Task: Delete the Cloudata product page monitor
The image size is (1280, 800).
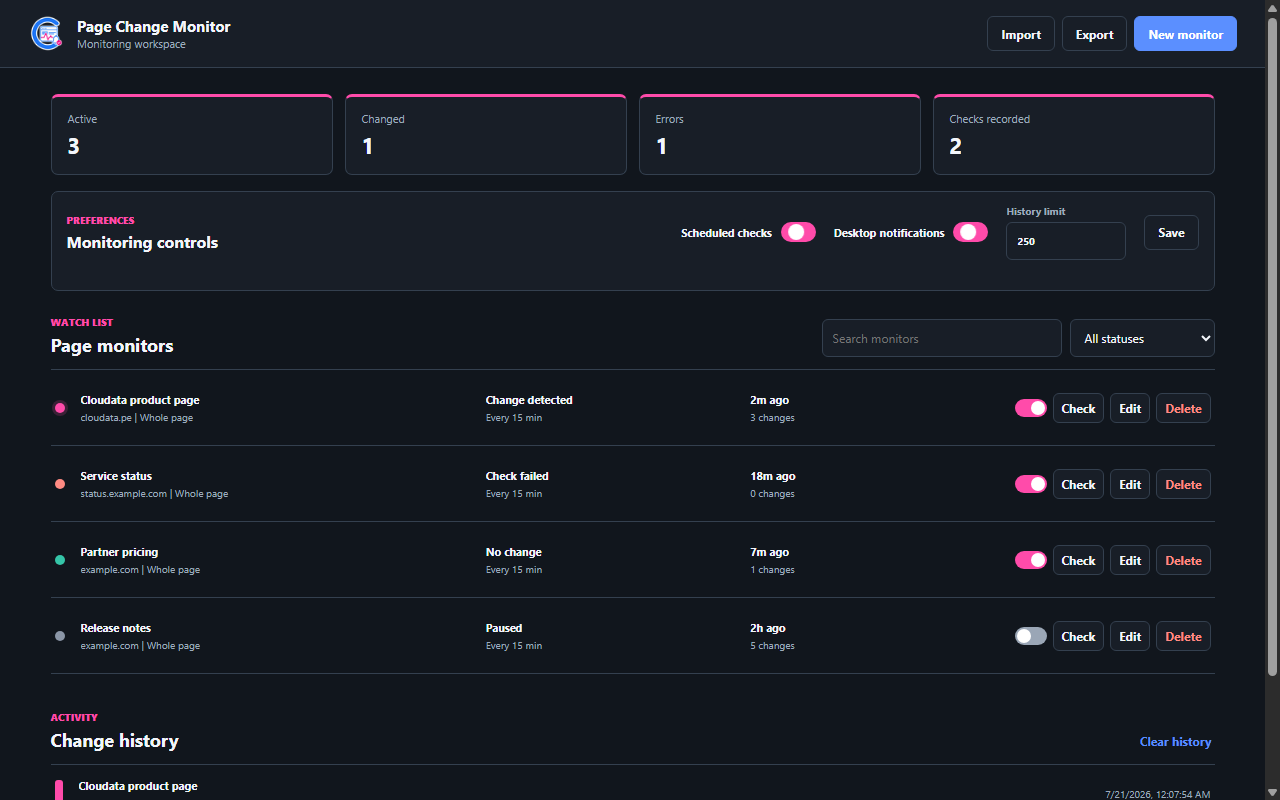Action: (1183, 408)
